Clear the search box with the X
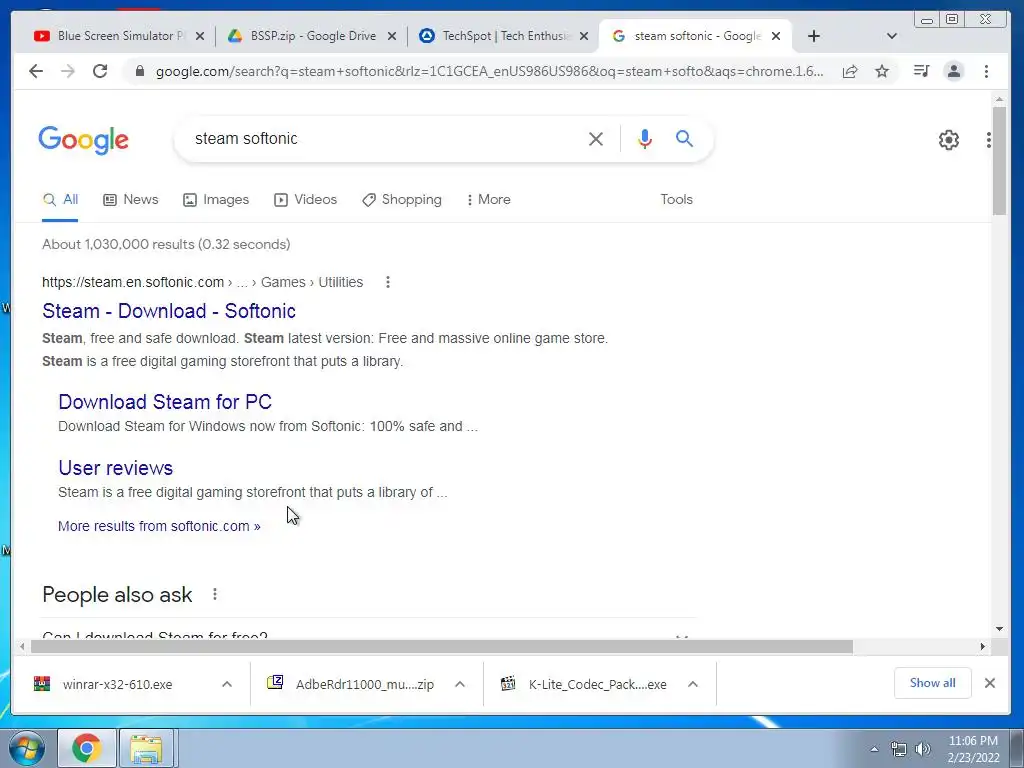Image resolution: width=1024 pixels, height=768 pixels. 596,138
